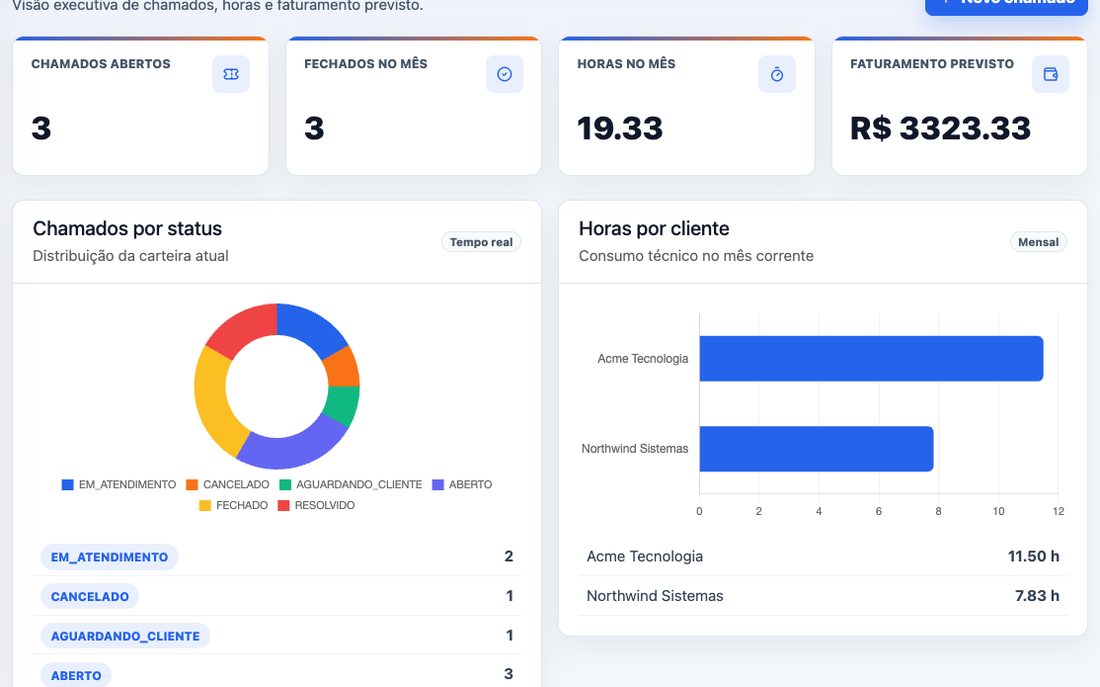This screenshot has width=1100, height=687.
Task: Click the 11.50 h value for Acme Tecnologia
Action: click(x=1033, y=556)
